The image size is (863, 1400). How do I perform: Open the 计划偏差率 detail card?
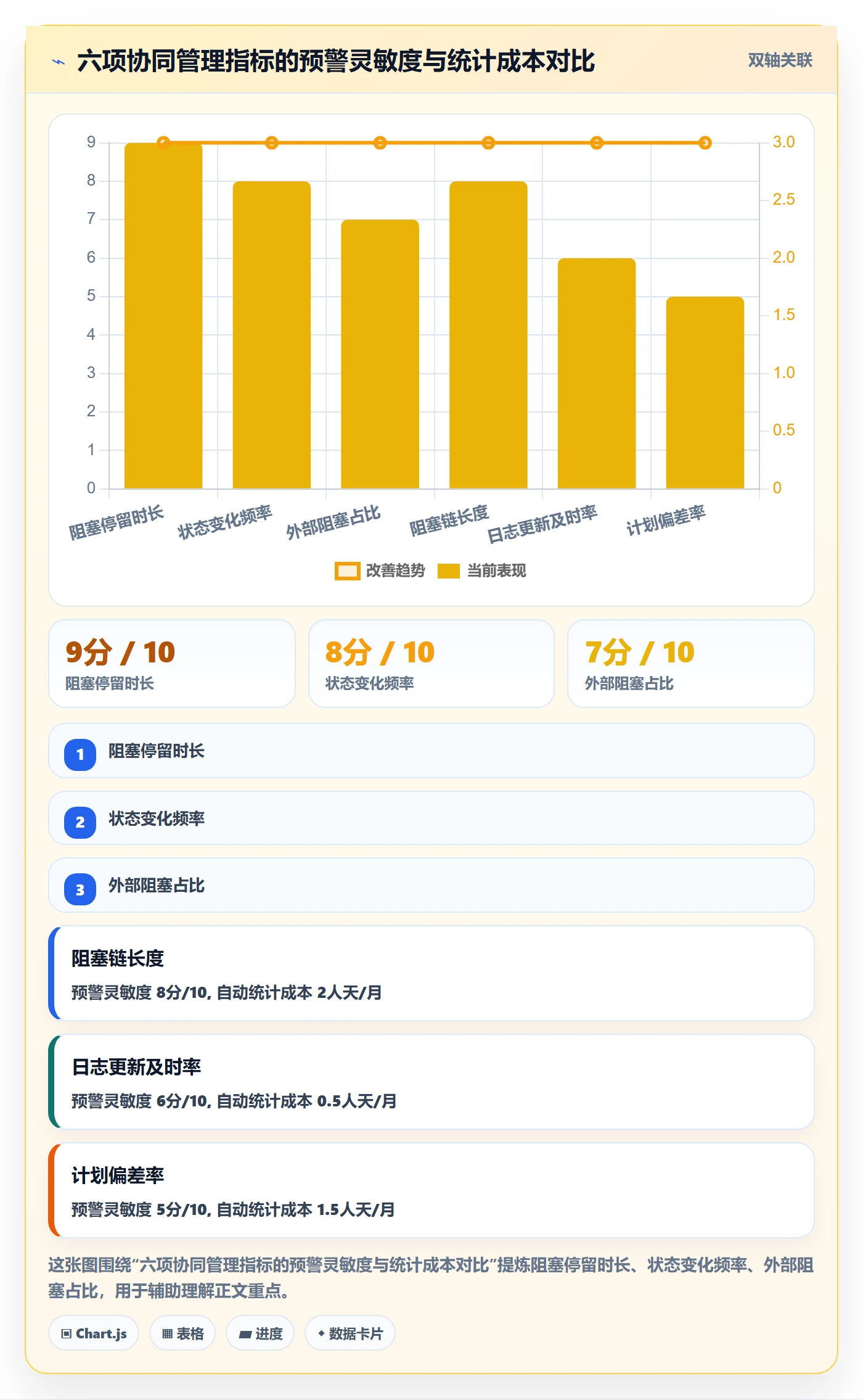click(431, 1190)
